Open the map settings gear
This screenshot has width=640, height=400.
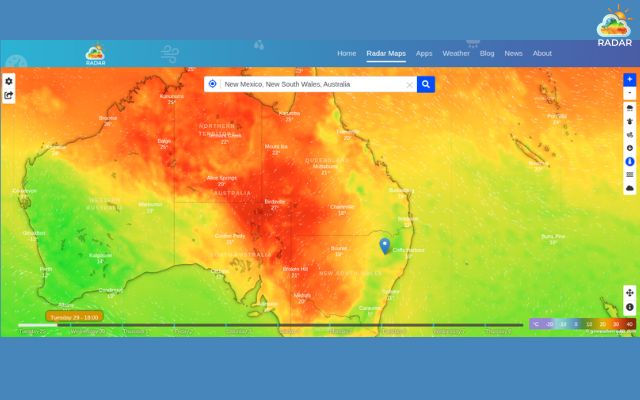[9, 81]
